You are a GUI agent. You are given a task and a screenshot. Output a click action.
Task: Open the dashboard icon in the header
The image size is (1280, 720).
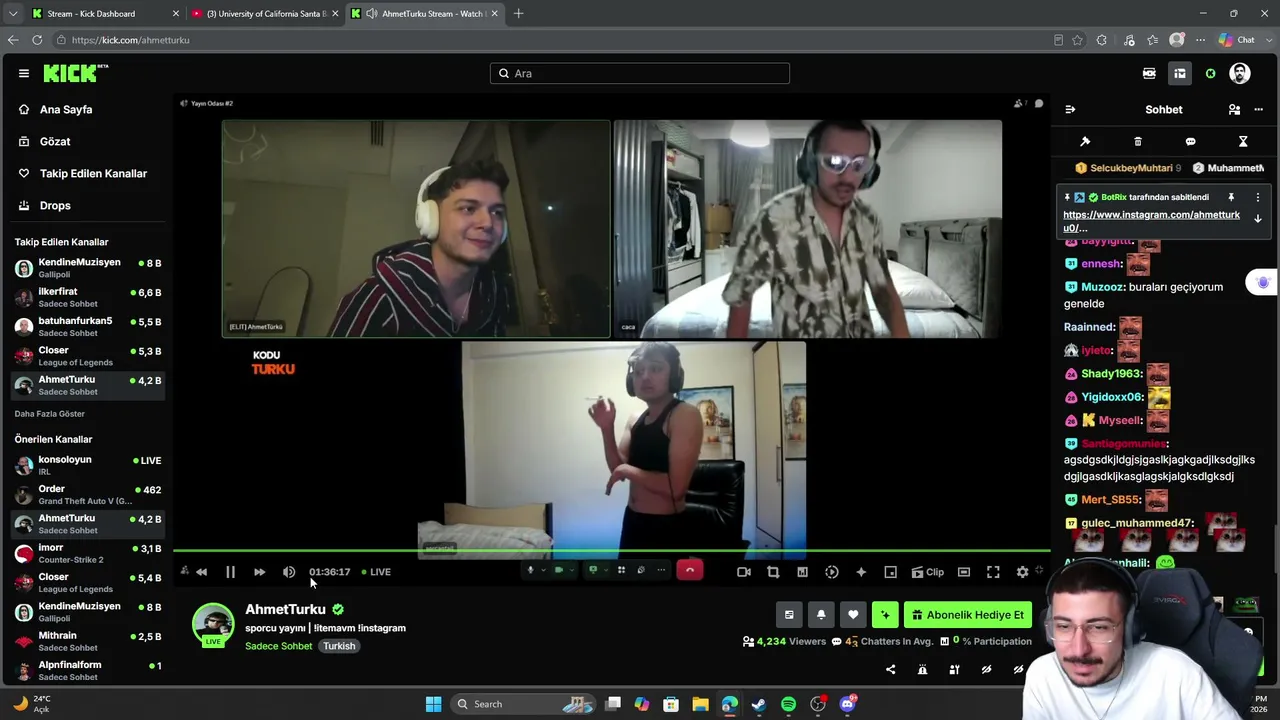[1180, 73]
